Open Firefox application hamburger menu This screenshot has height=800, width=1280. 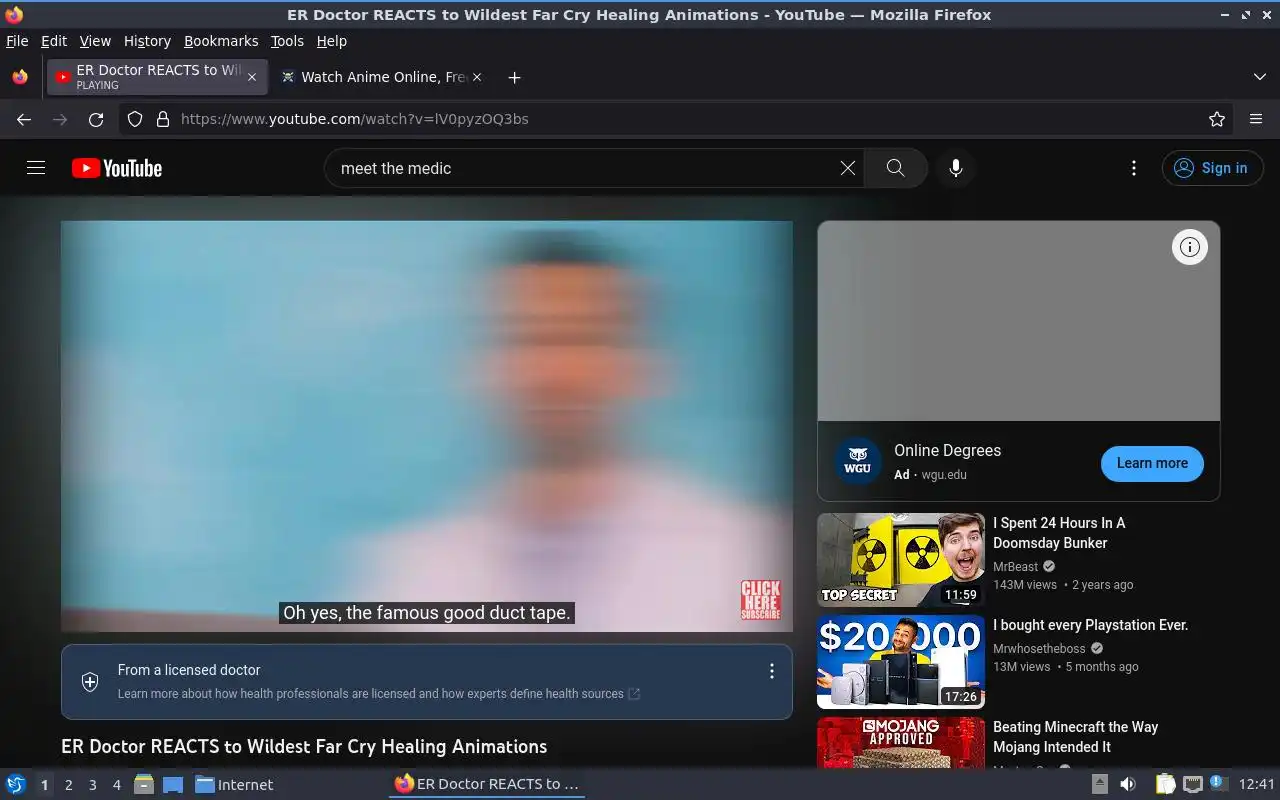(1256, 119)
